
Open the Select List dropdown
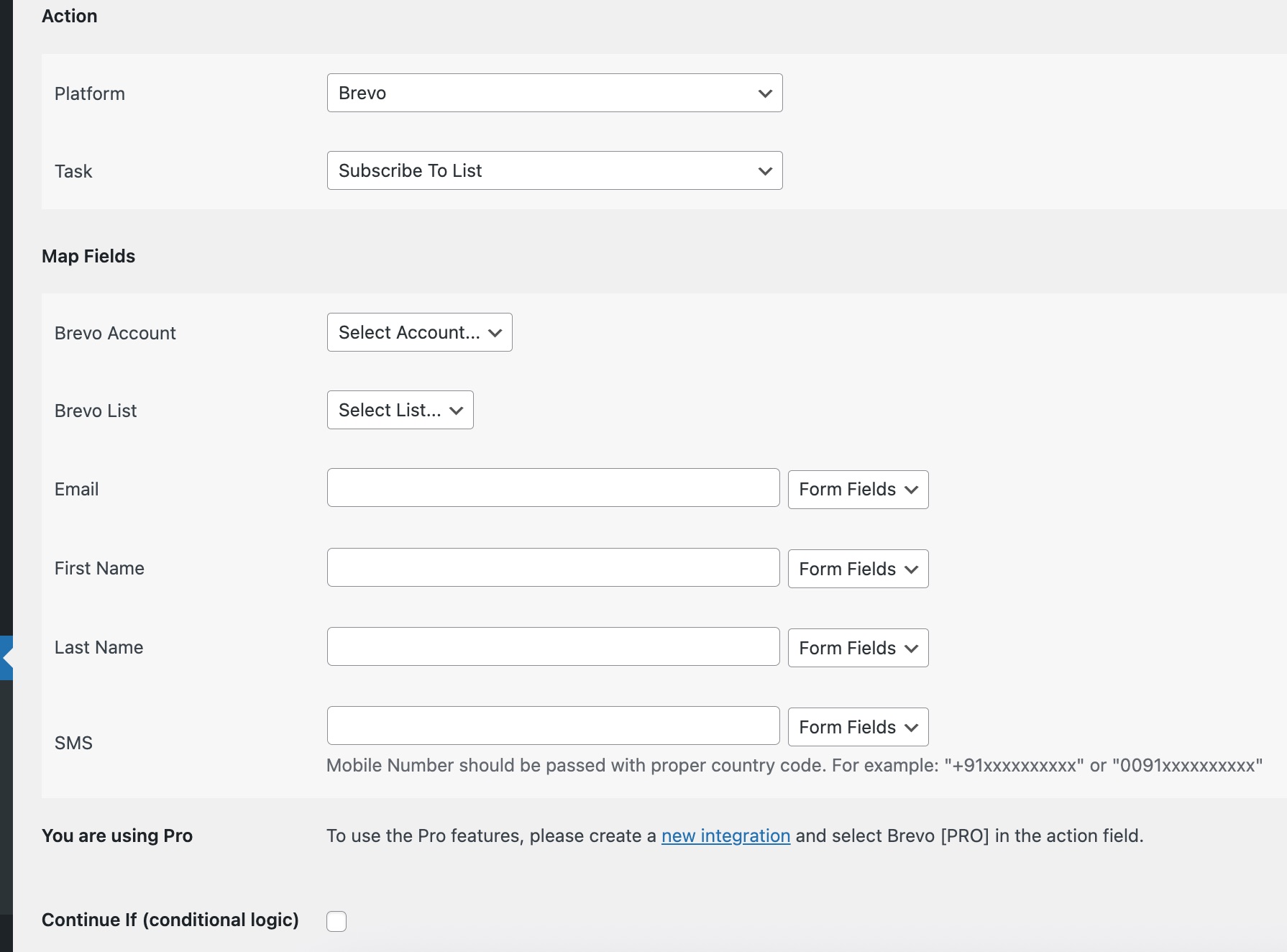[x=400, y=410]
